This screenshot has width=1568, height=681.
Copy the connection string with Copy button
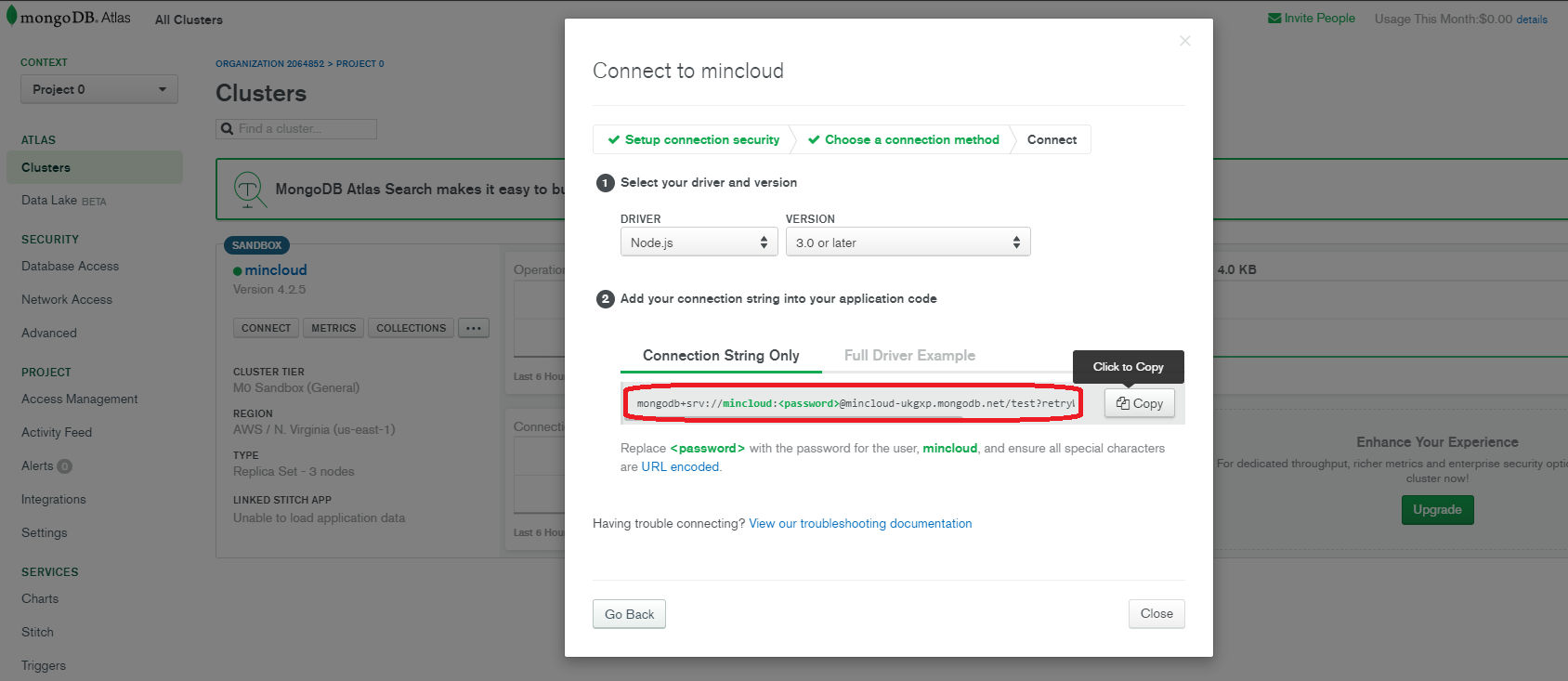[x=1140, y=403]
